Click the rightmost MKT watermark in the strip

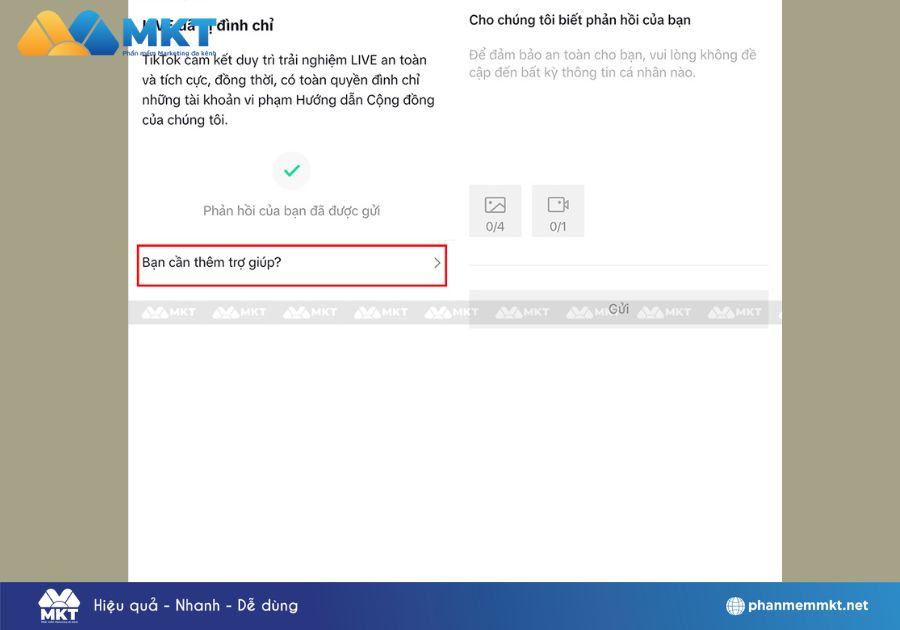click(735, 312)
